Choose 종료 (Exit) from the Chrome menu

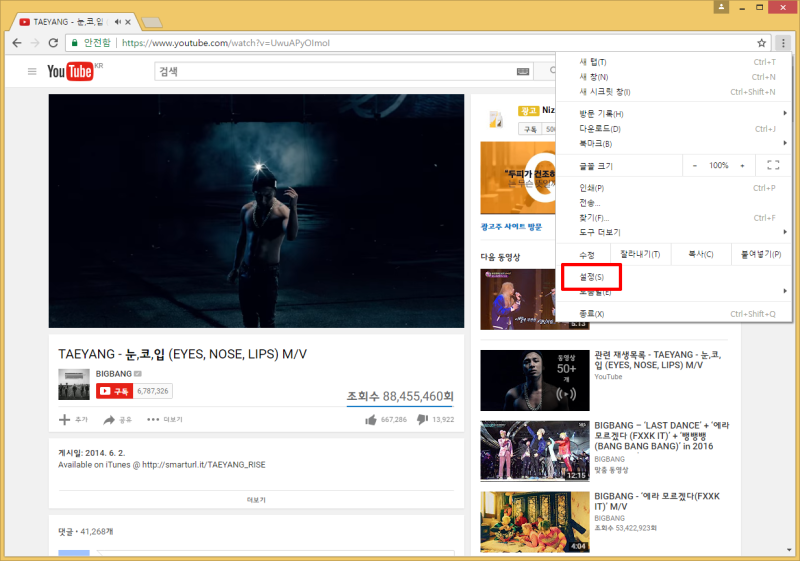pos(673,314)
